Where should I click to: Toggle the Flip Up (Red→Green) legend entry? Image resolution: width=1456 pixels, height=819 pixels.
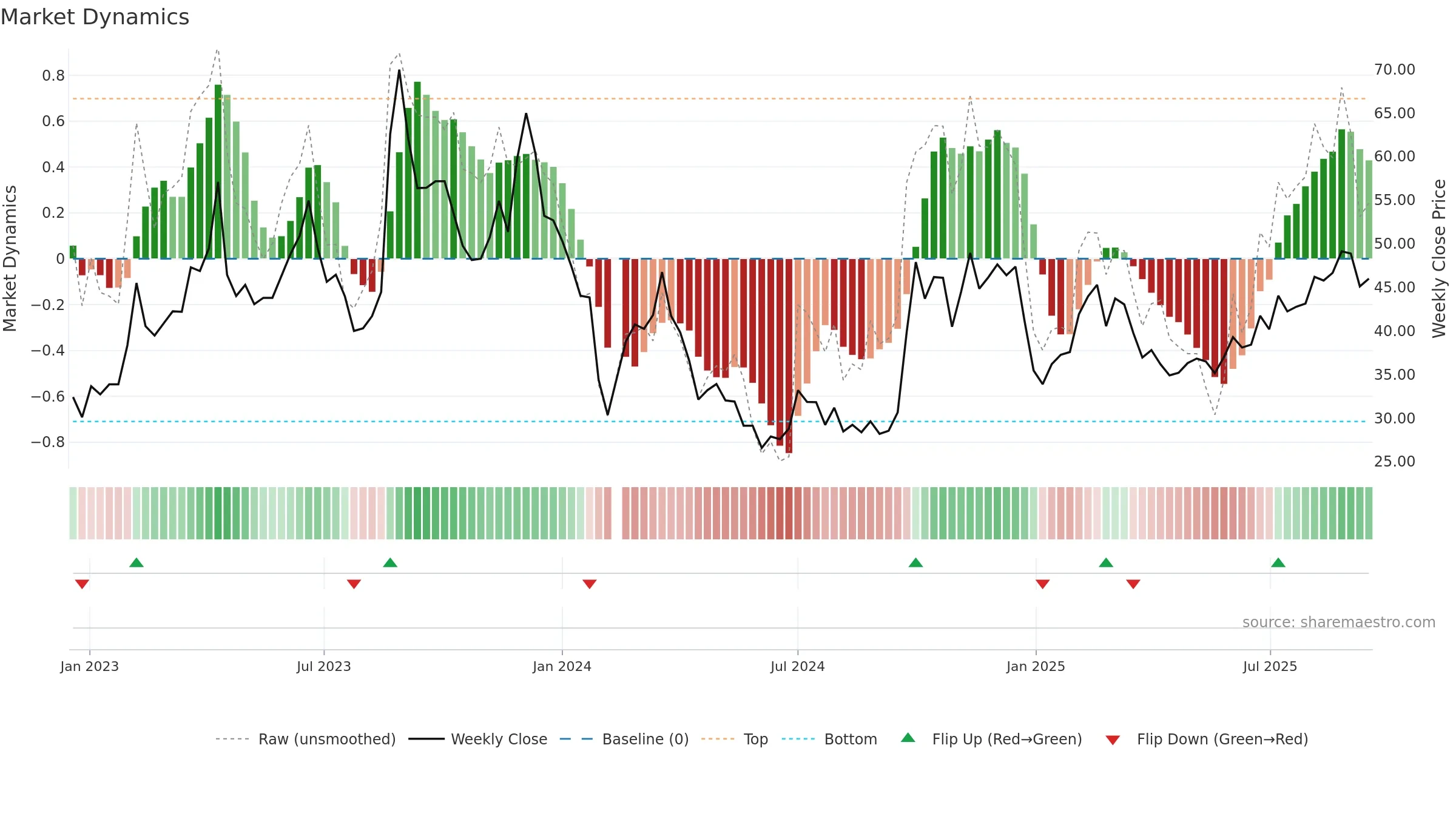tap(991, 739)
